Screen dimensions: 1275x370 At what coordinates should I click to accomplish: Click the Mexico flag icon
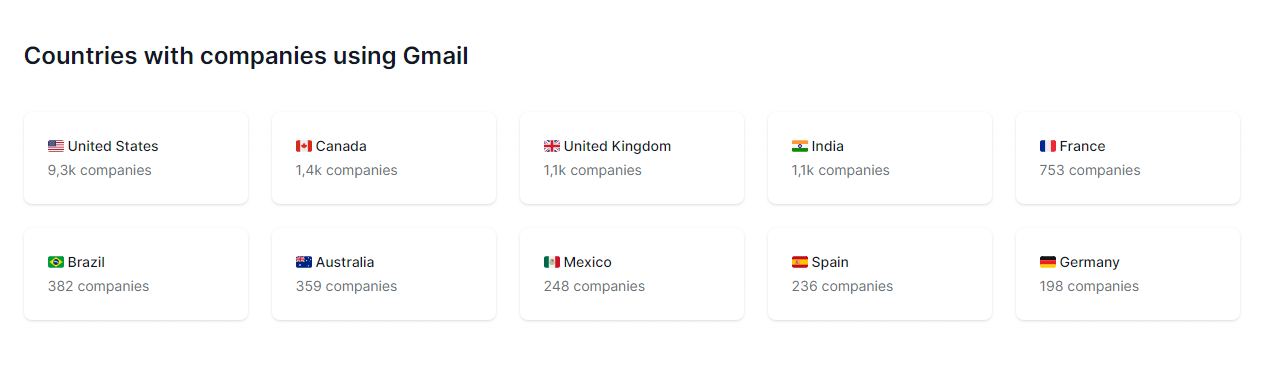pyautogui.click(x=552, y=262)
